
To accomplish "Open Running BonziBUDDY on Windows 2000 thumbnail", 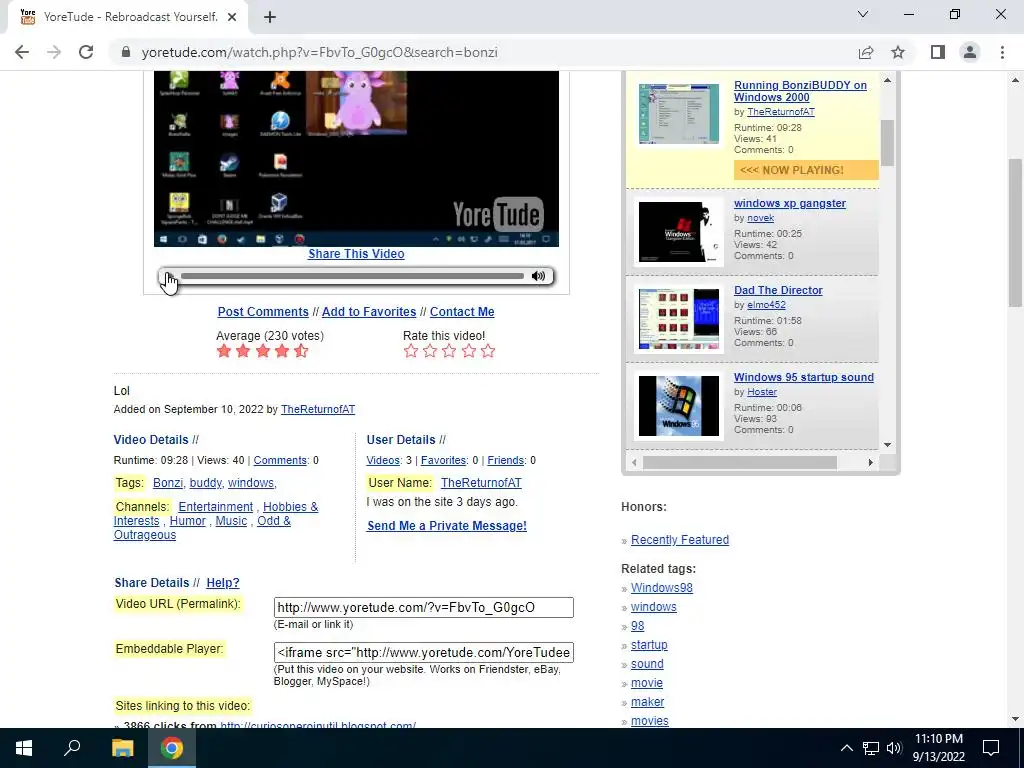I will pos(679,114).
